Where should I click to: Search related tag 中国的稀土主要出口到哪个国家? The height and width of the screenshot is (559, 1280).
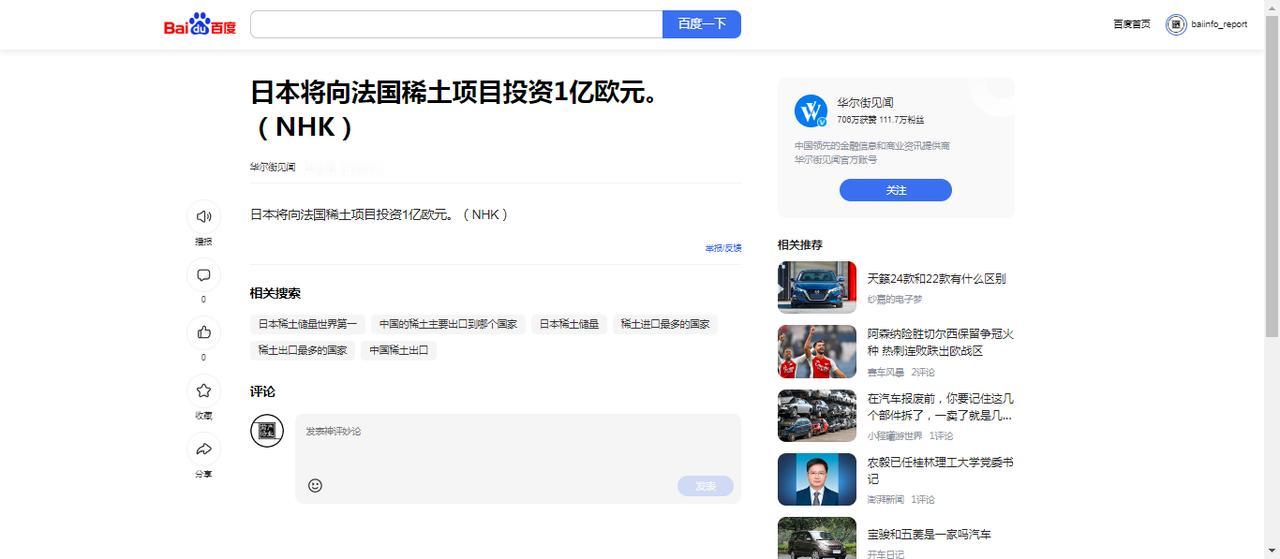[448, 324]
